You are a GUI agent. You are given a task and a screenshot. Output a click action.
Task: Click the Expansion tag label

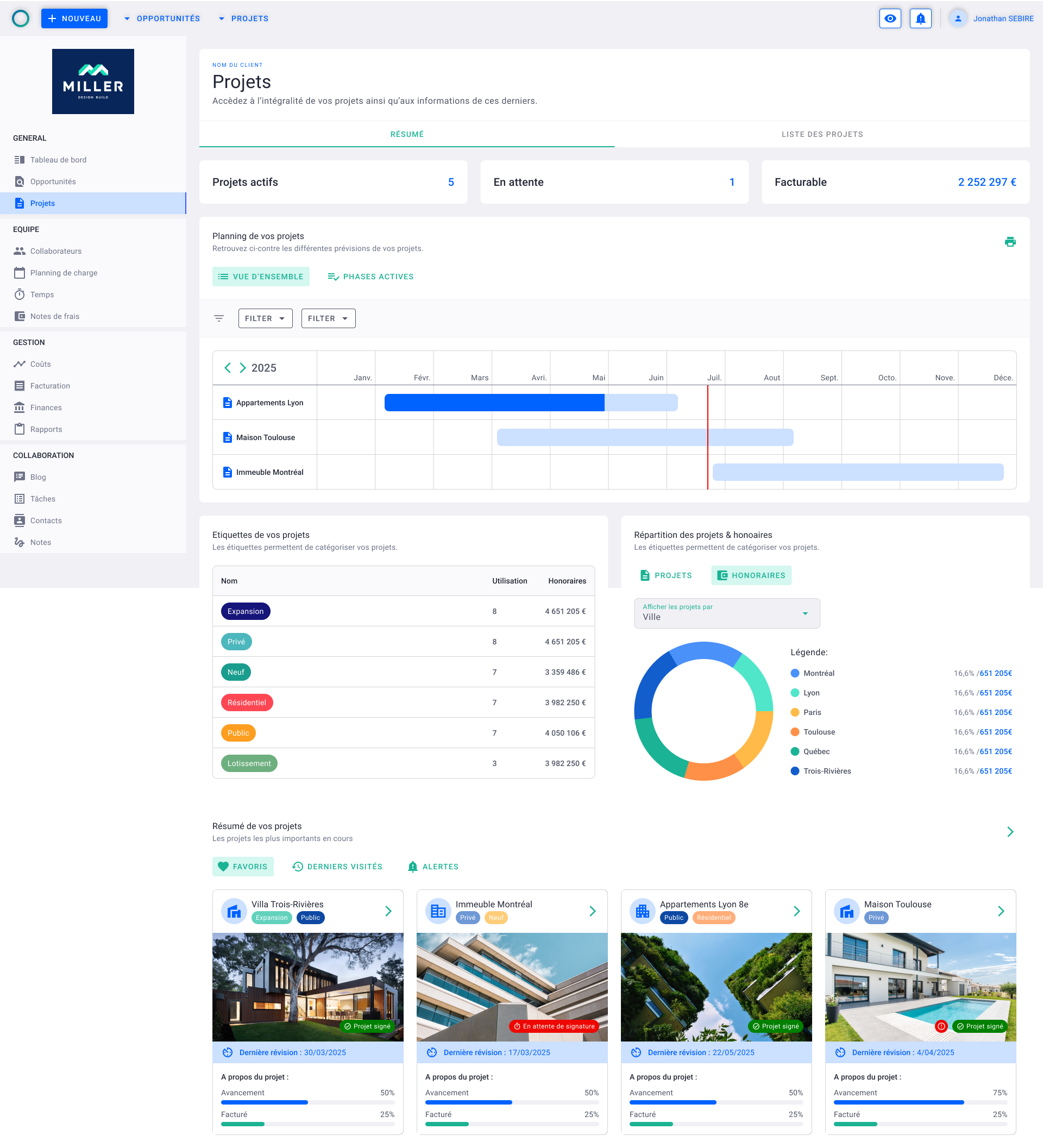point(246,611)
